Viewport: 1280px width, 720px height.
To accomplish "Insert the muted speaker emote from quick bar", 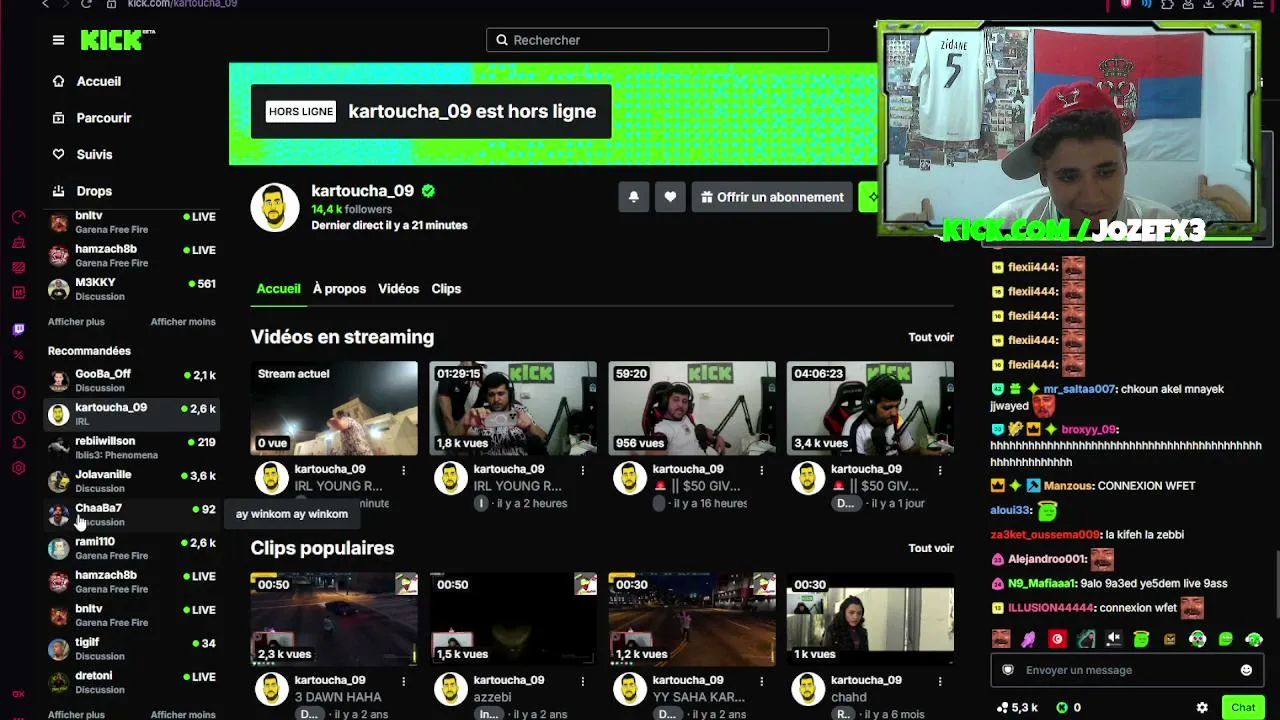I will (x=1113, y=639).
